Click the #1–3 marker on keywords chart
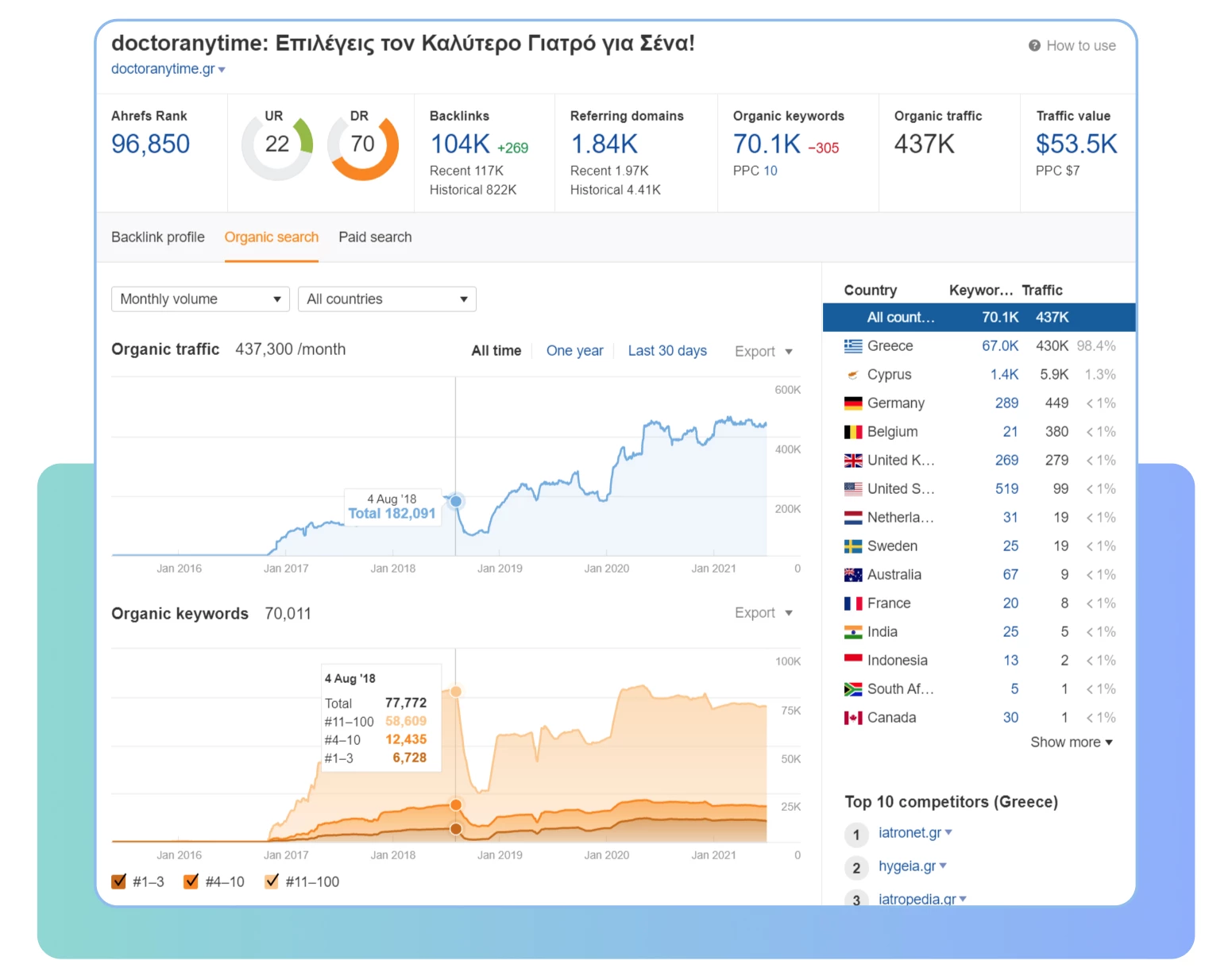The image size is (1232, 972). point(456,829)
